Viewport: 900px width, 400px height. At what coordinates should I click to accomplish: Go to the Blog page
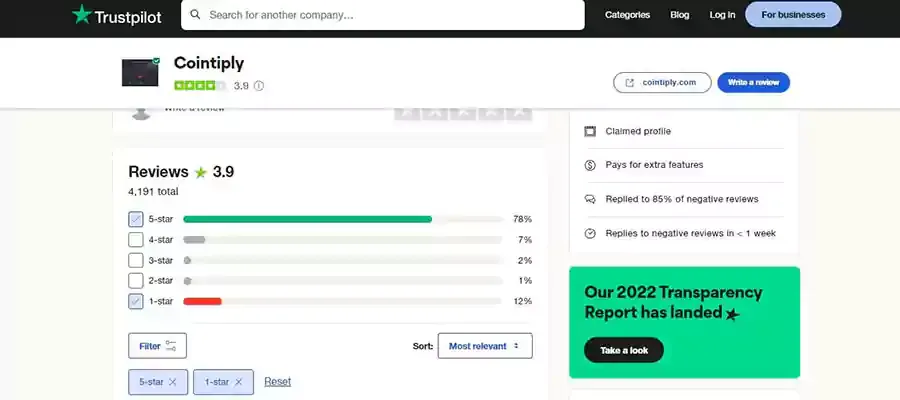point(680,15)
